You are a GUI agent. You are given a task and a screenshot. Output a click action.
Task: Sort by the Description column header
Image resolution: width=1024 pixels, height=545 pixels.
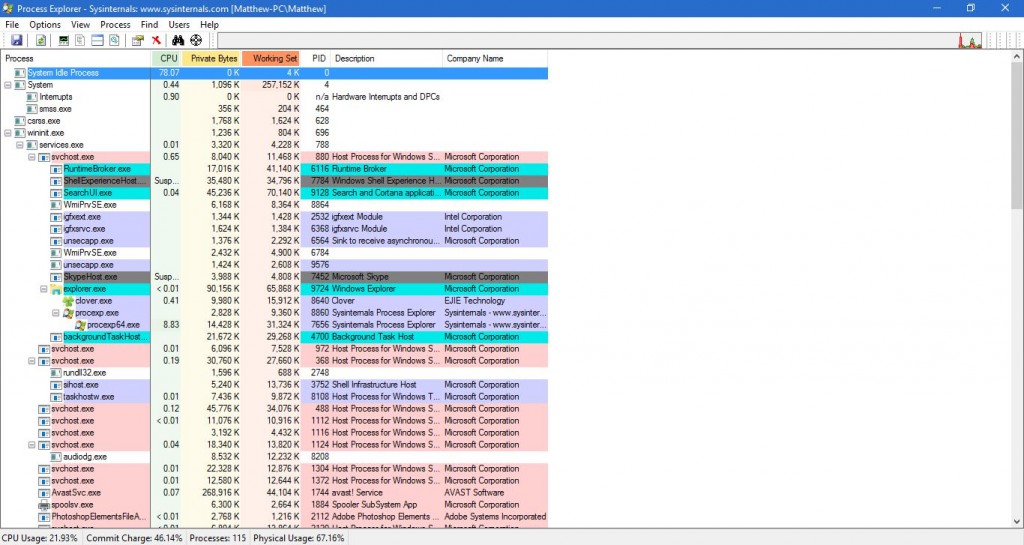tap(387, 58)
